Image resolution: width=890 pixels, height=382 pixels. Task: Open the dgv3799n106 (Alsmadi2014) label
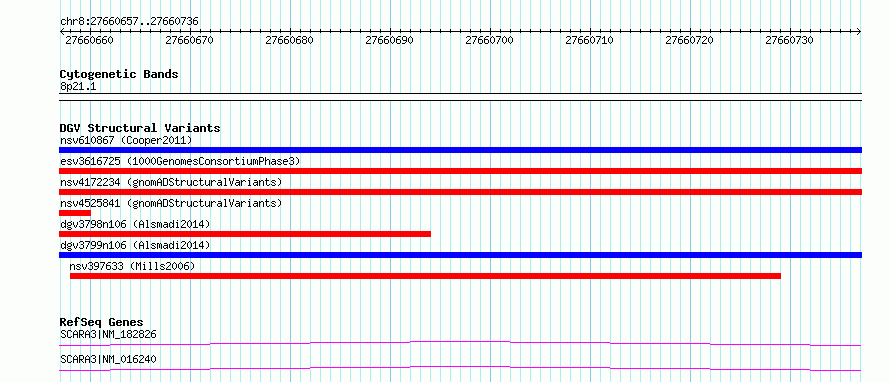click(x=135, y=245)
